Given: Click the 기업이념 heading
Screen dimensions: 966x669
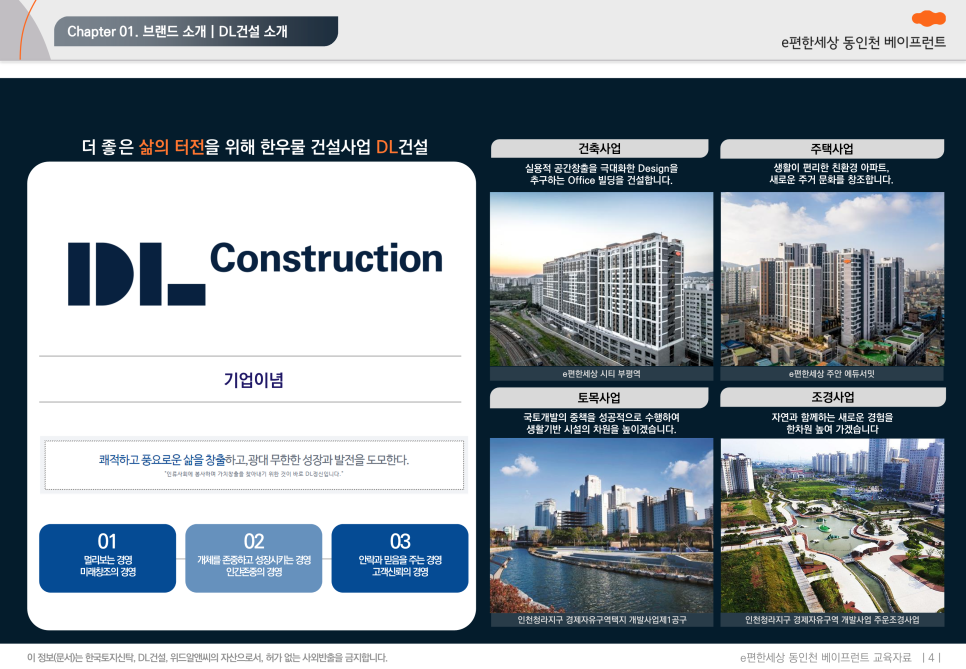Looking at the screenshot, I should click(x=253, y=379).
